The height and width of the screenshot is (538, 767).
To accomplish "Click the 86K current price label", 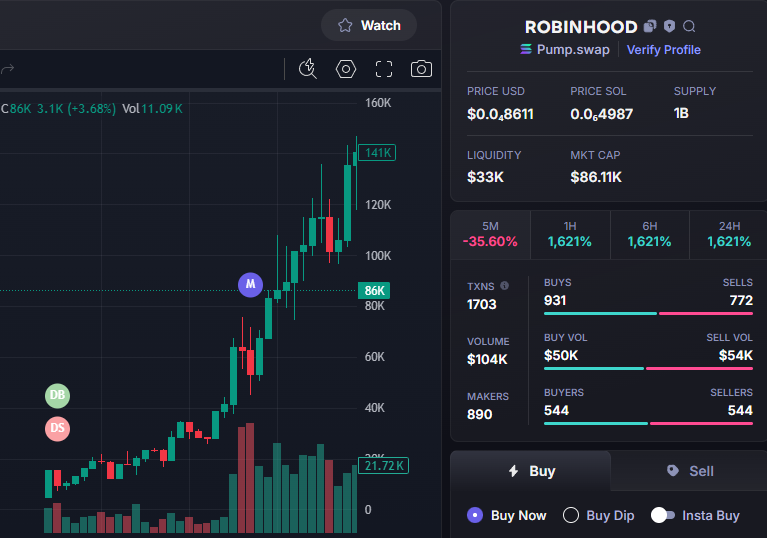I will 374,291.
